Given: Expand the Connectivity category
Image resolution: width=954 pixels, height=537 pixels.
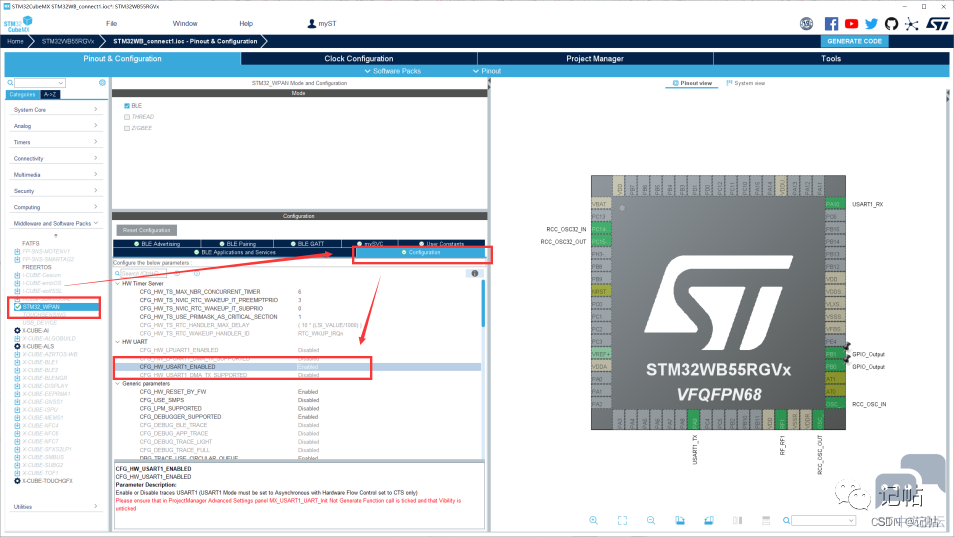Looking at the screenshot, I should [x=55, y=159].
